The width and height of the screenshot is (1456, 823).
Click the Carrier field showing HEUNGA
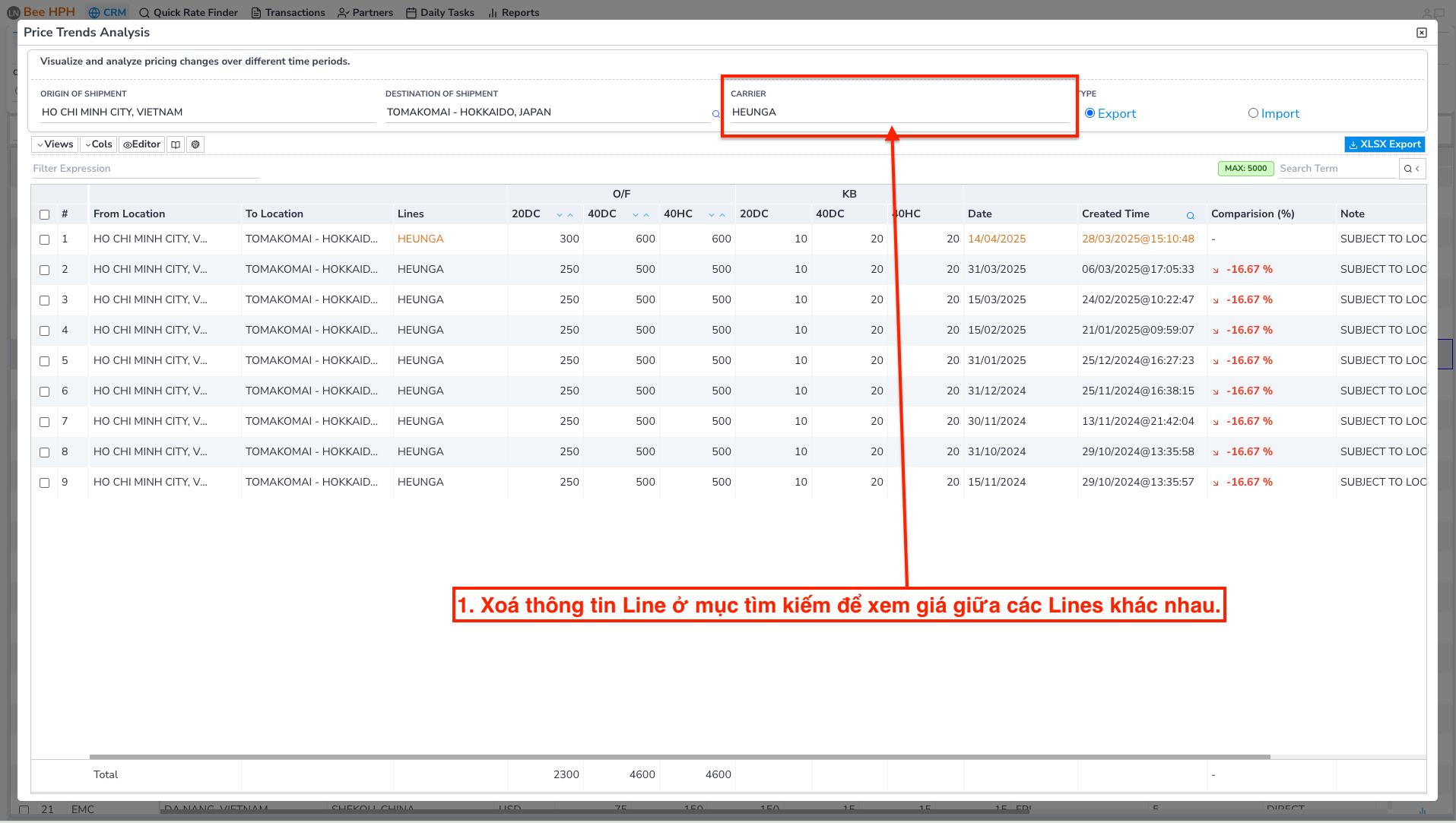pyautogui.click(x=897, y=112)
